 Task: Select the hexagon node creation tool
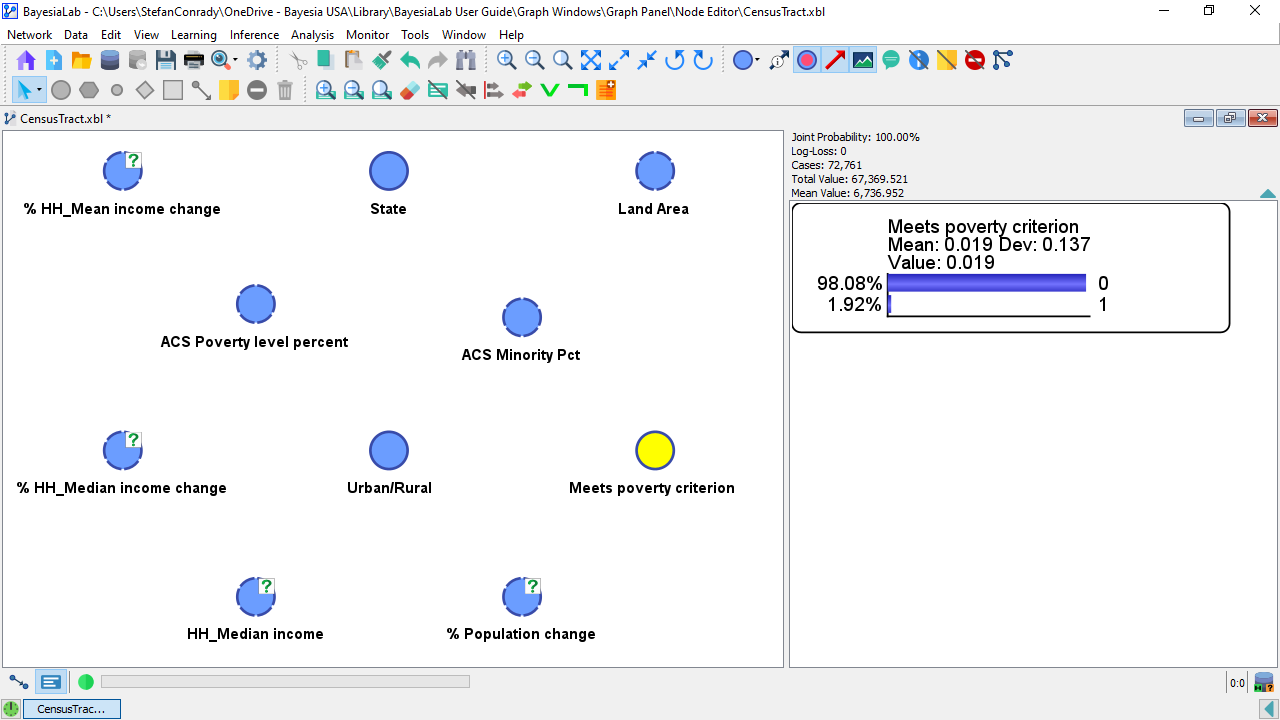click(89, 90)
